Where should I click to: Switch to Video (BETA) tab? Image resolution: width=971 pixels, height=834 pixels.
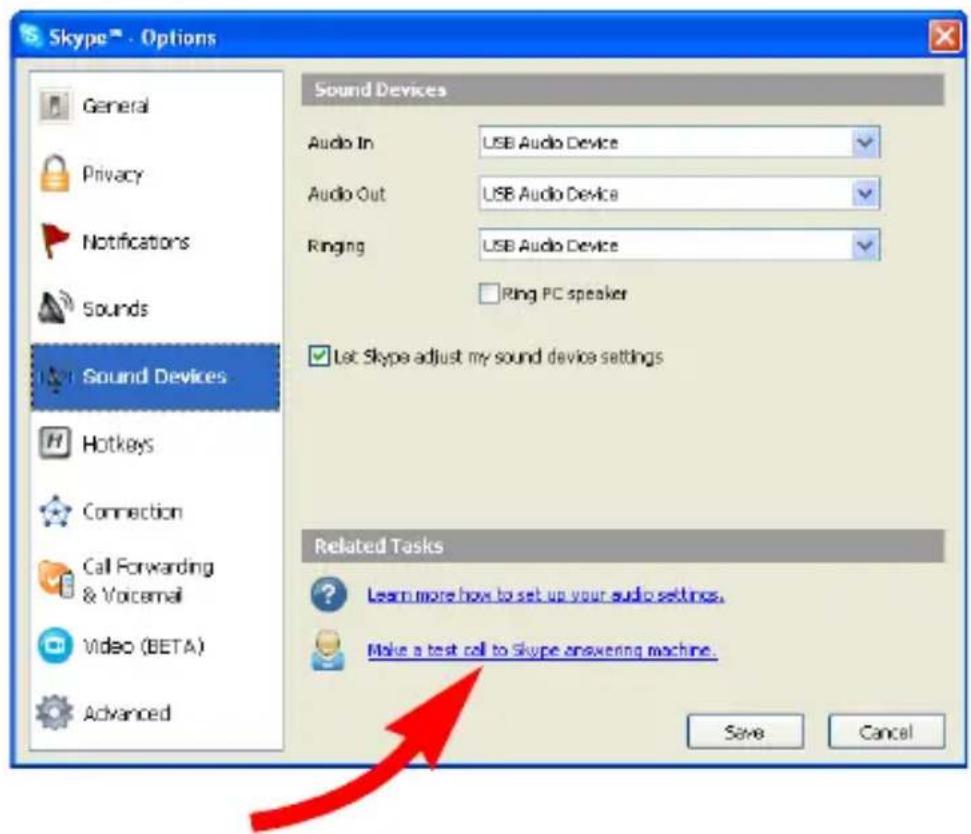click(156, 646)
